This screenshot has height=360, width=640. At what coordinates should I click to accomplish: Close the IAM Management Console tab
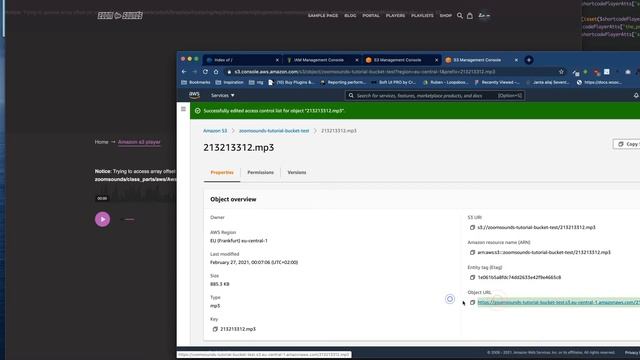point(357,60)
